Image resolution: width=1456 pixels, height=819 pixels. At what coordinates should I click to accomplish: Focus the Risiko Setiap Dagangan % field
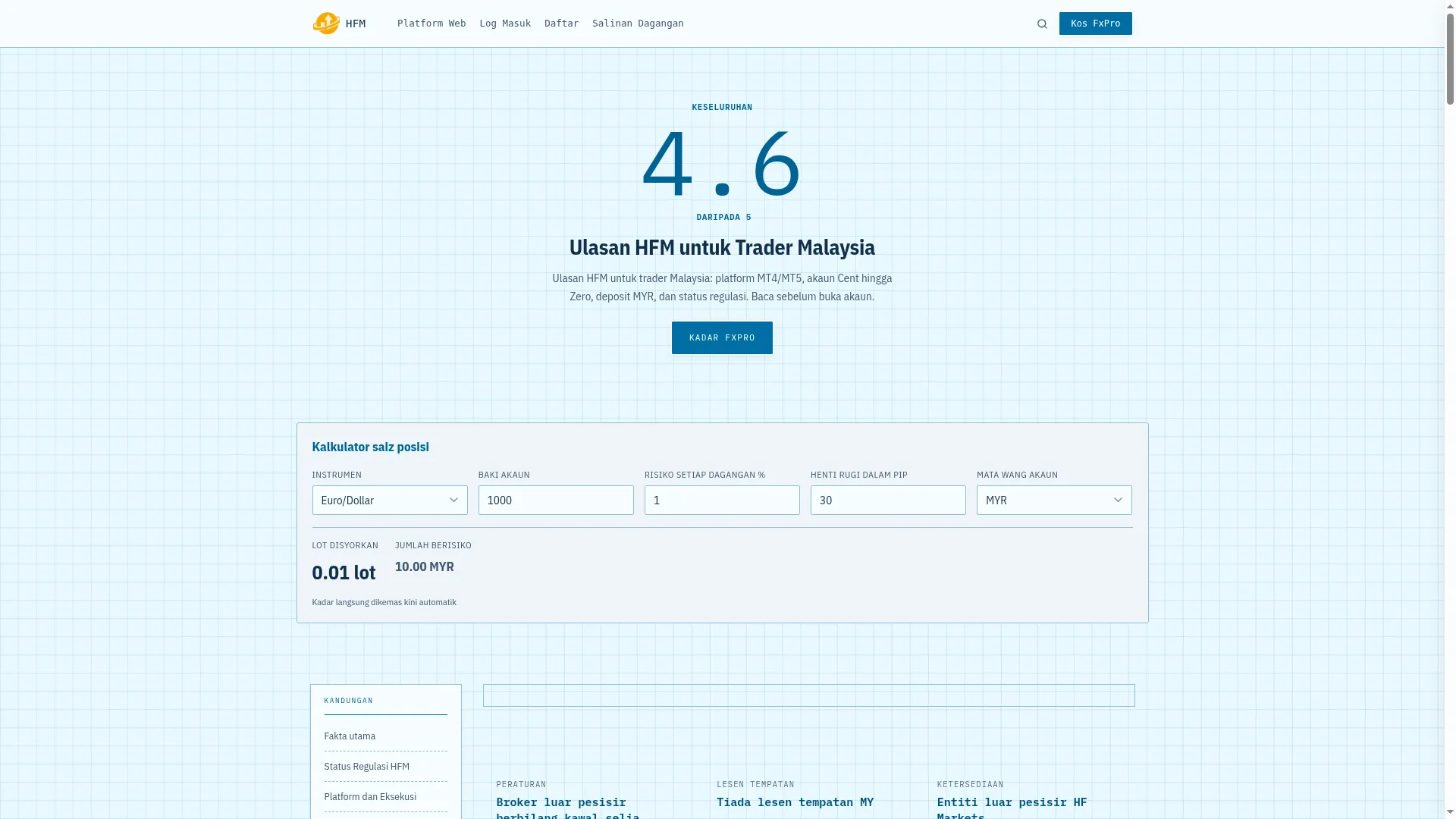722,500
